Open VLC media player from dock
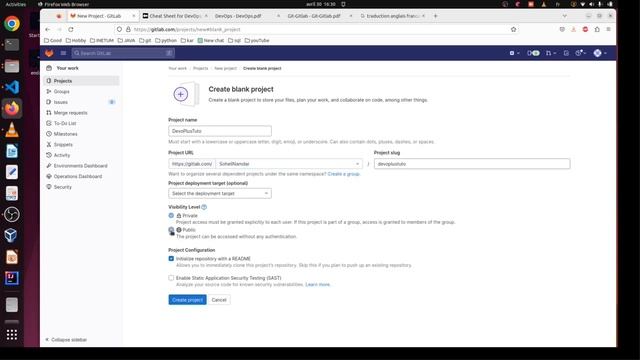 [12, 130]
